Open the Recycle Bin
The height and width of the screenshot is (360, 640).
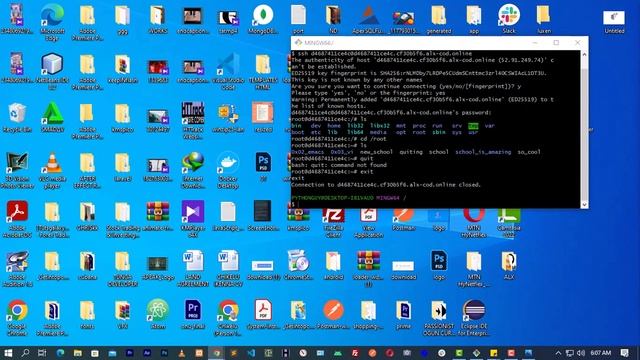coord(17,118)
